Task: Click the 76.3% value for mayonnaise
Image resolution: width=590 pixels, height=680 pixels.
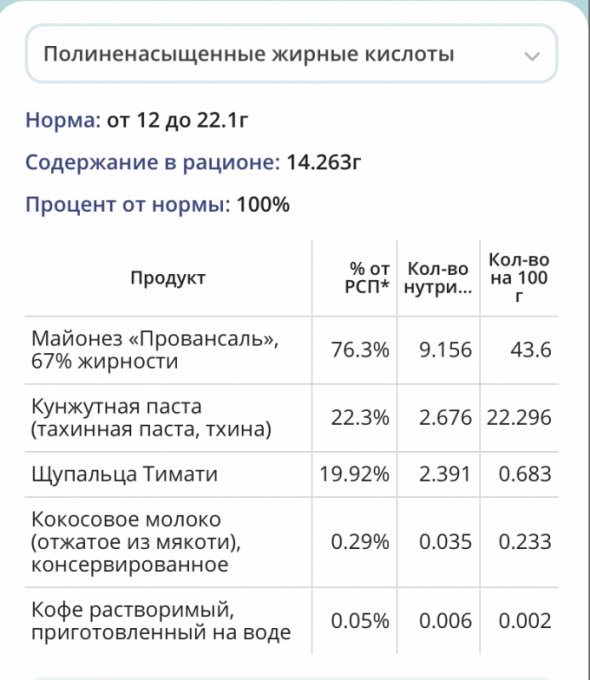Action: (360, 350)
